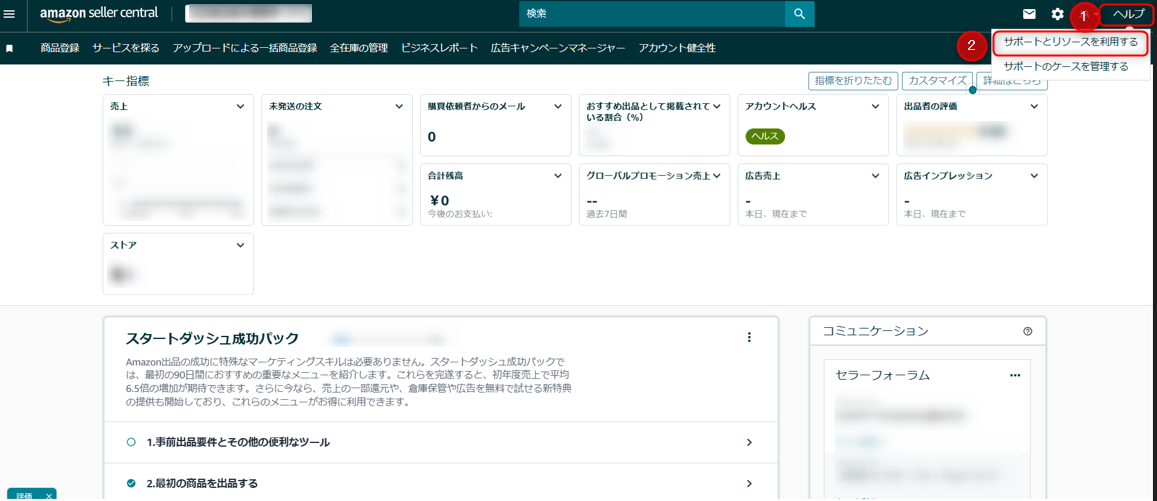Viewport: 1157px width, 501px height.
Task: Expand the 広告インプレッション card dropdown
Action: (1034, 176)
